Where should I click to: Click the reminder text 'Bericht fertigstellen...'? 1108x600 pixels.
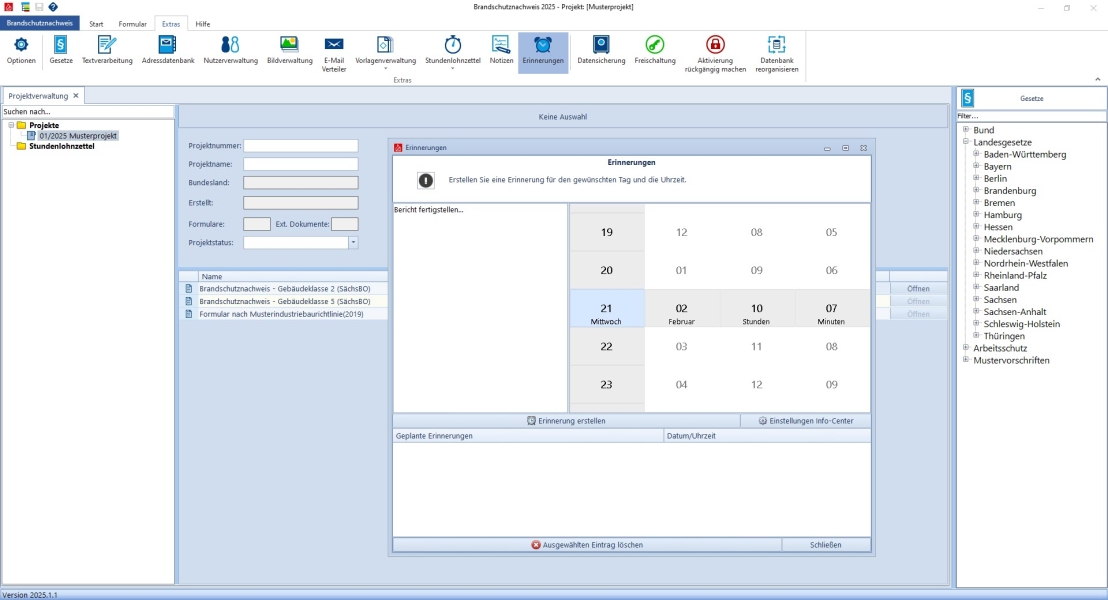click(x=429, y=210)
